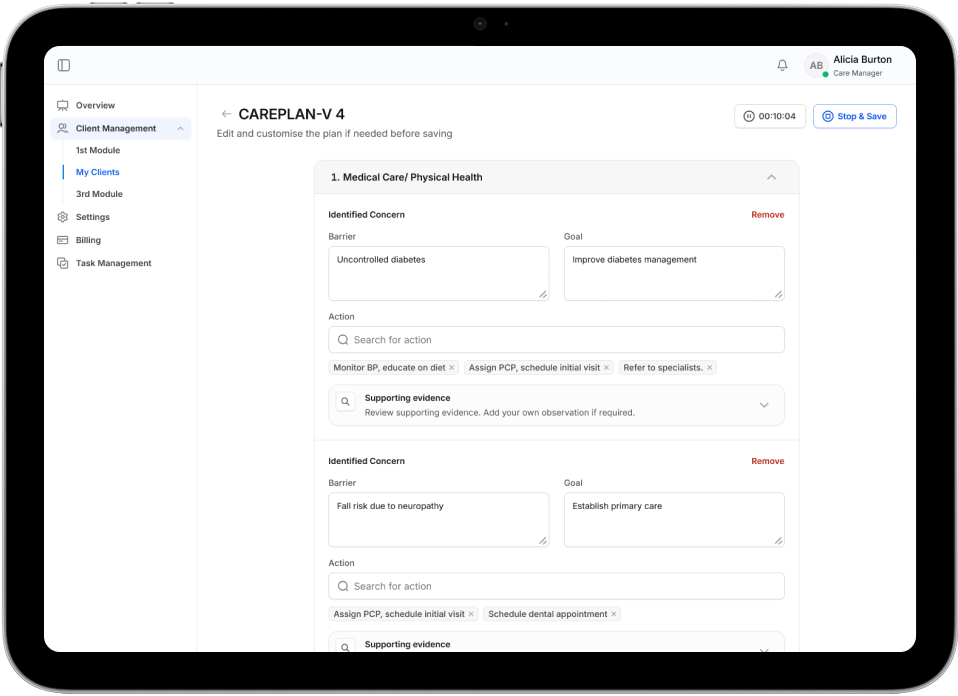958x696 pixels.
Task: Open the Task Management menu item
Action: (114, 263)
